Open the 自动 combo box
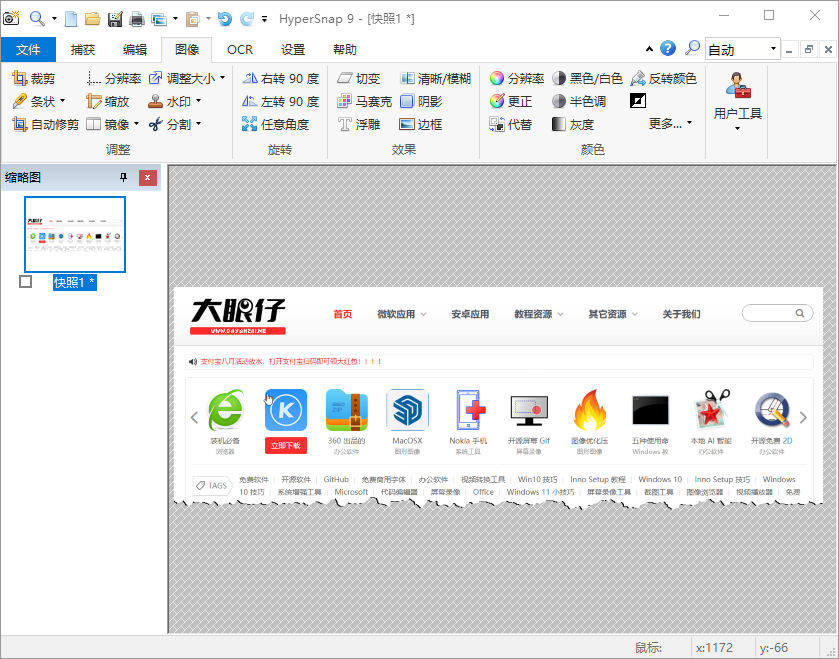Image resolution: width=839 pixels, height=659 pixels. click(742, 49)
